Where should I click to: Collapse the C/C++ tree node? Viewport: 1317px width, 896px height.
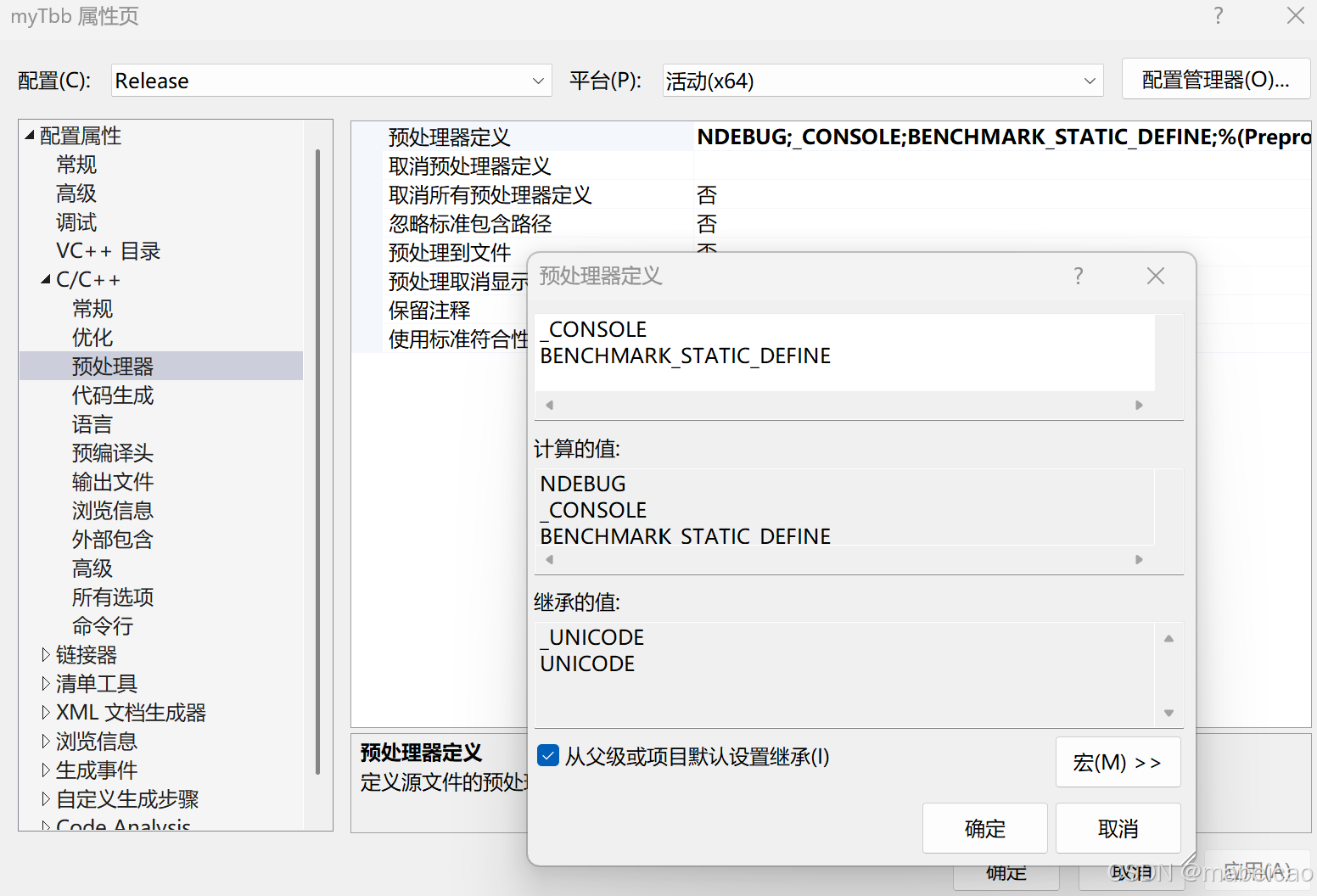pos(46,279)
